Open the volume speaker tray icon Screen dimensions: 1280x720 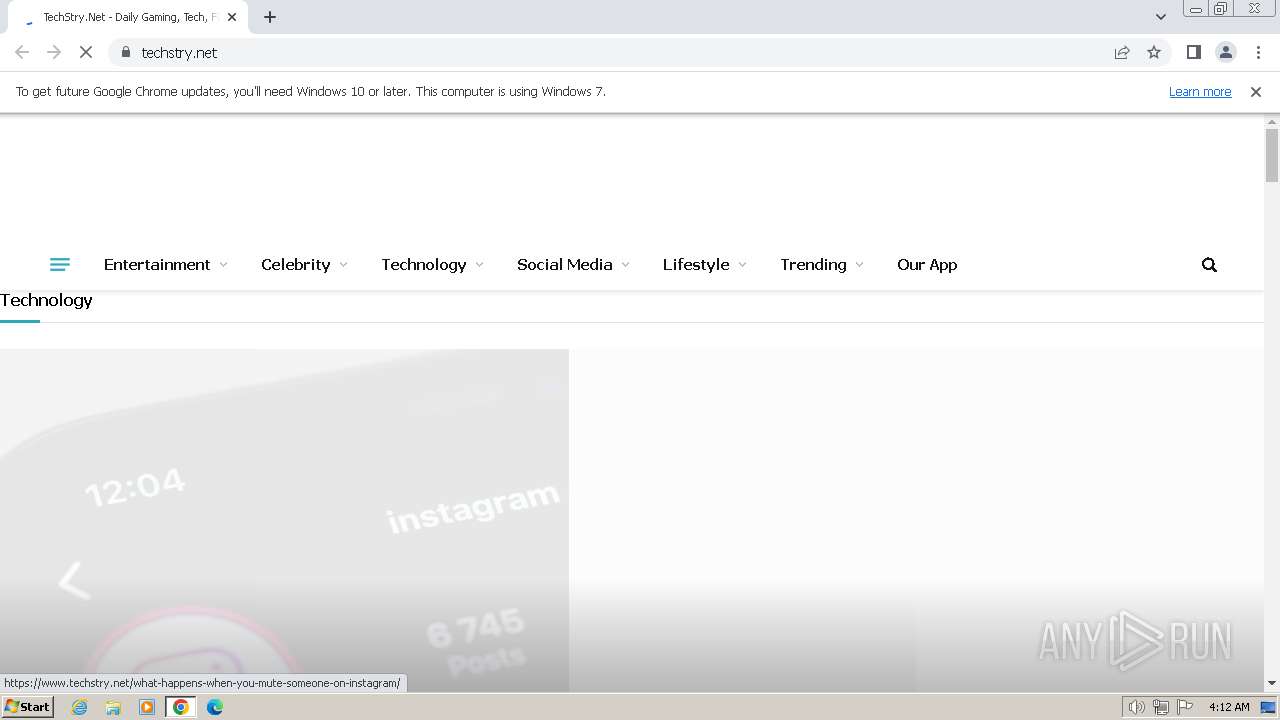pos(1136,707)
